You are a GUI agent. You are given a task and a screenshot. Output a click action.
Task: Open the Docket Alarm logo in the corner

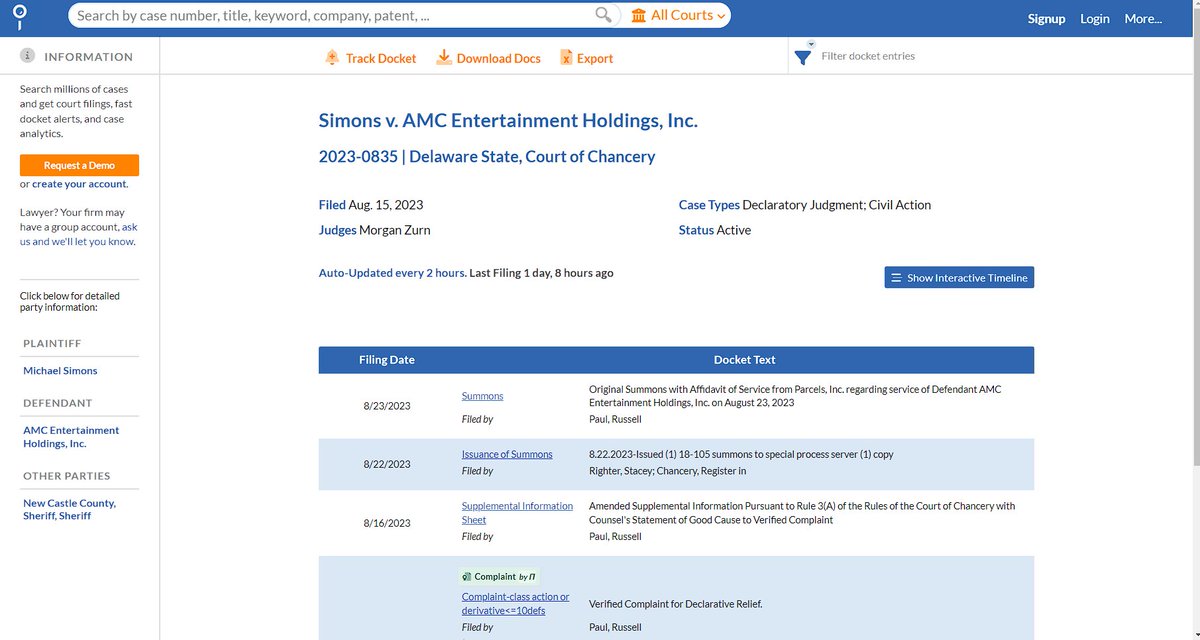click(20, 17)
